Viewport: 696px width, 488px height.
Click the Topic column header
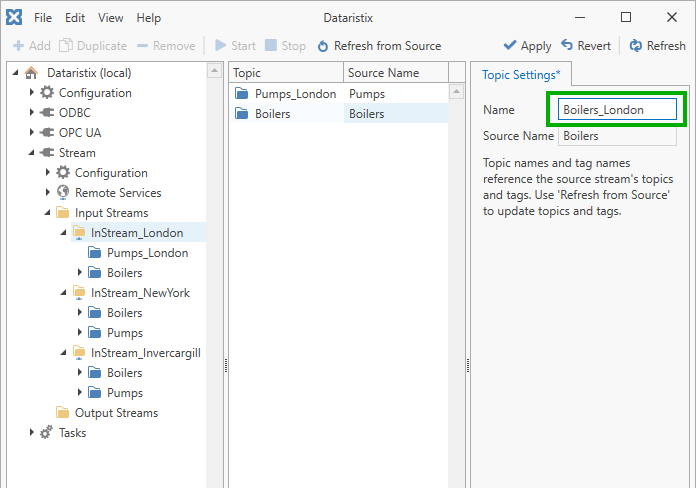286,72
